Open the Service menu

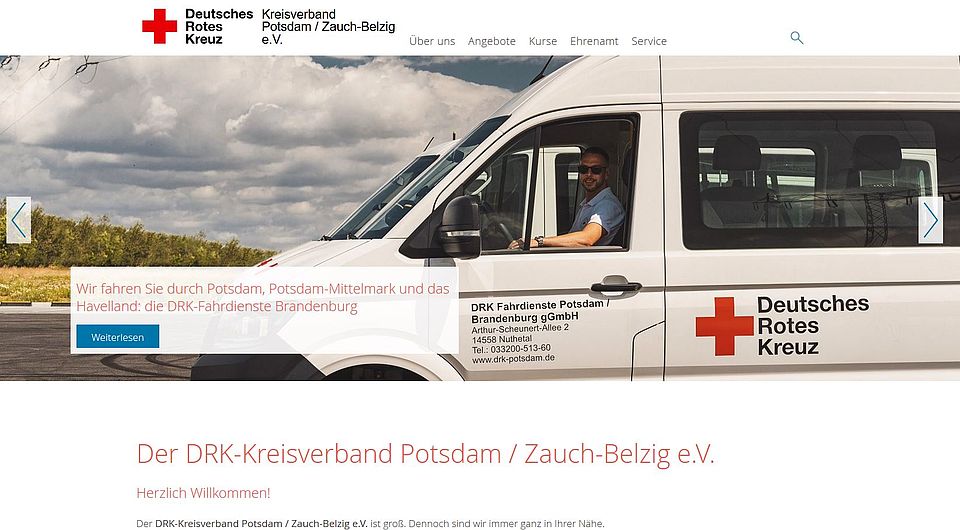point(649,41)
